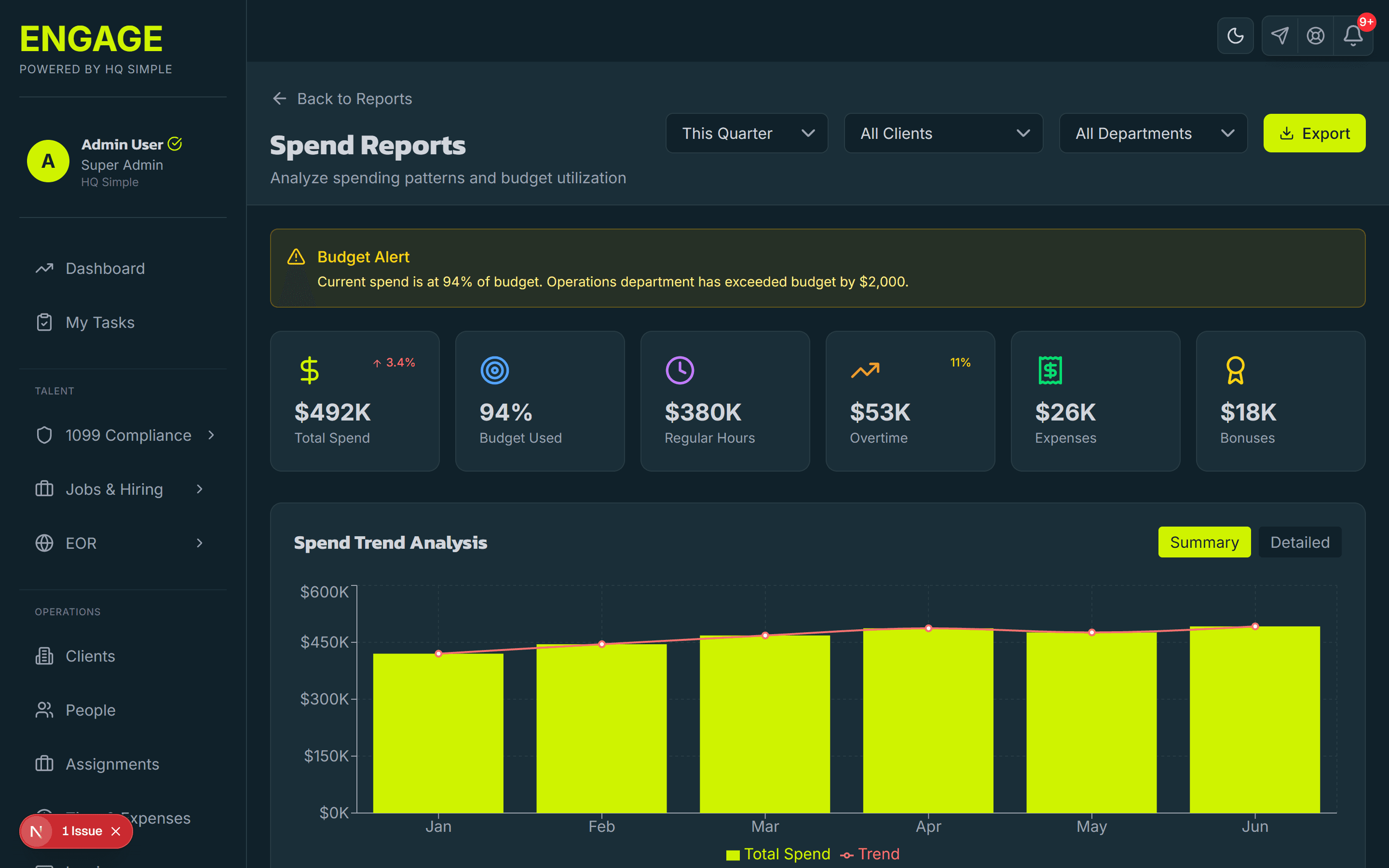Click the $53K Overtime value
The width and height of the screenshot is (1389, 868).
click(x=880, y=412)
